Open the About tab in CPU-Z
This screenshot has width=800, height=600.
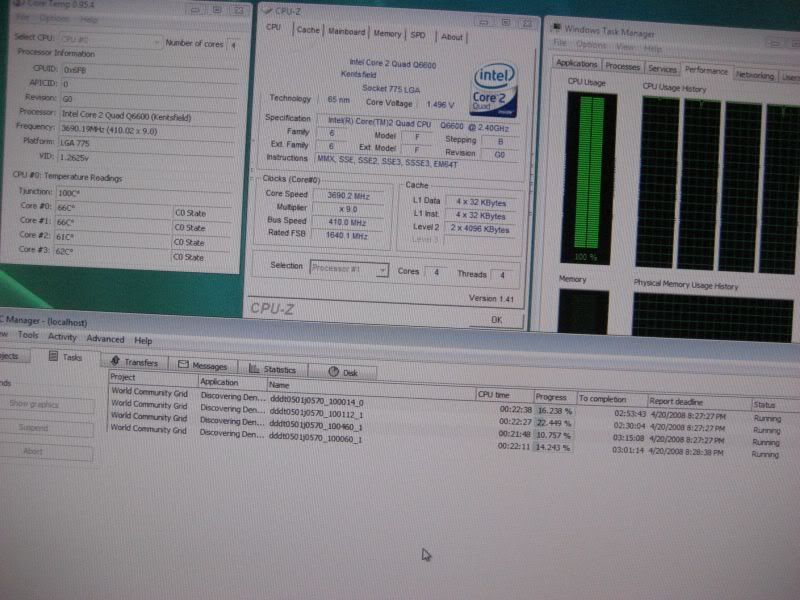click(452, 37)
